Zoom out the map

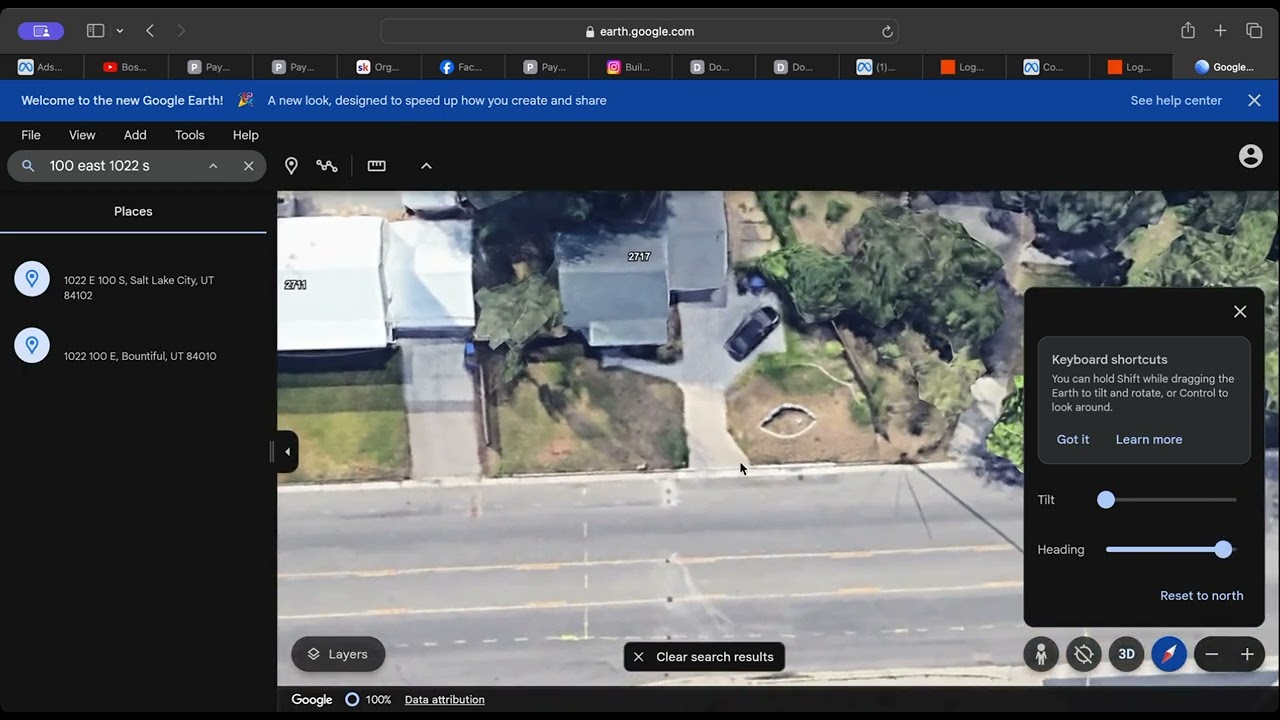point(1212,655)
